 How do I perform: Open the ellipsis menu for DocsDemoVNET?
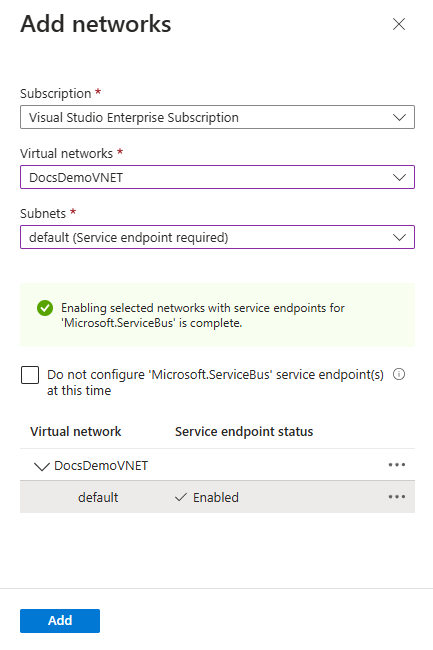397,465
